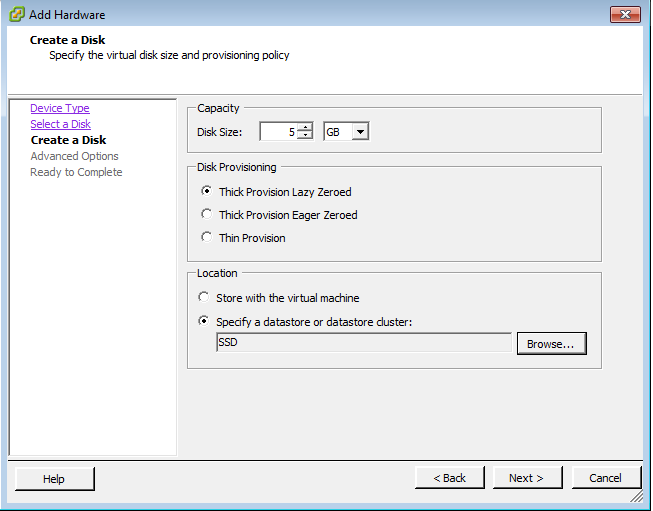Click the Ready to Complete step label
653x511 pixels.
click(x=76, y=172)
